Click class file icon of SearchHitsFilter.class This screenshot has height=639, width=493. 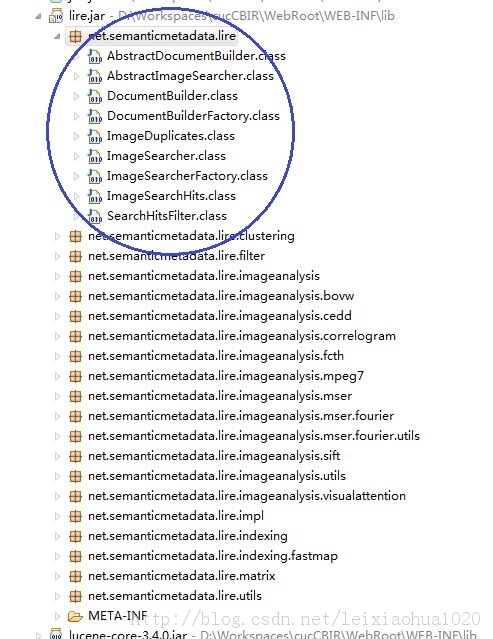tap(95, 216)
